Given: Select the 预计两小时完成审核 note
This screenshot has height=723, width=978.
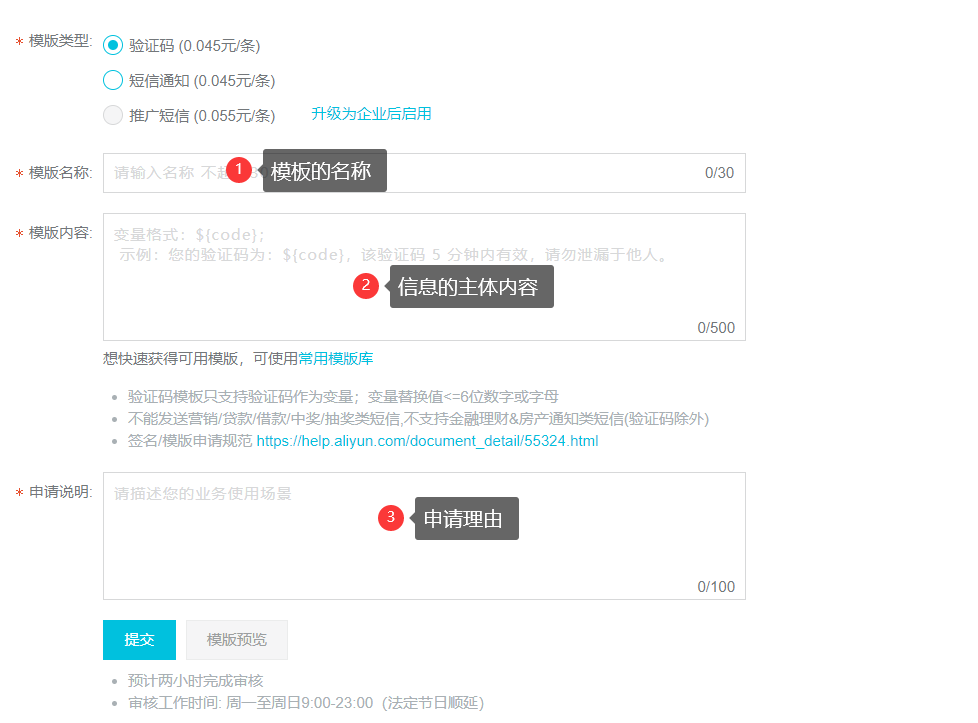Looking at the screenshot, I should coord(195,681).
